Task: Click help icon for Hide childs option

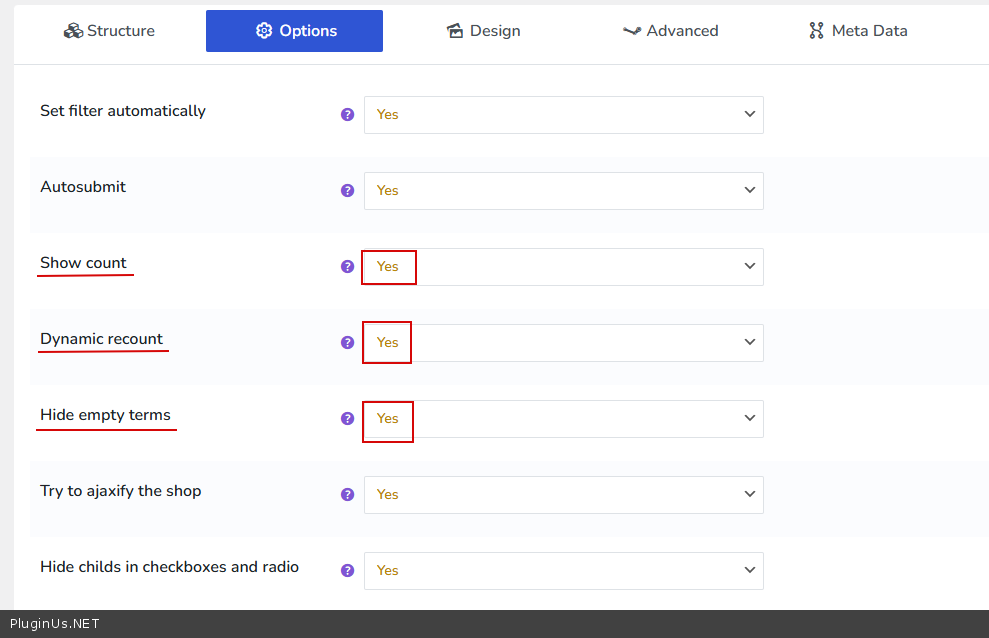Action: (x=347, y=571)
